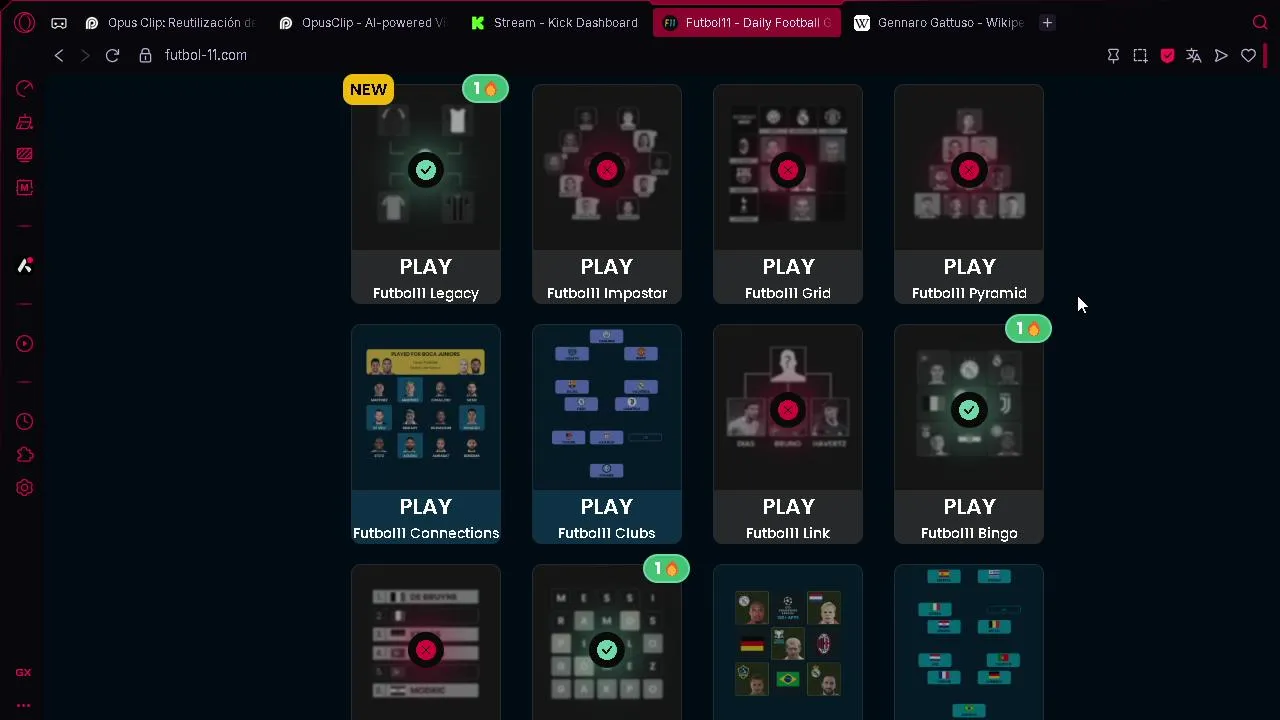Click the Futbol11 Legacy preview thumbnail
The image size is (1280, 720).
[426, 168]
